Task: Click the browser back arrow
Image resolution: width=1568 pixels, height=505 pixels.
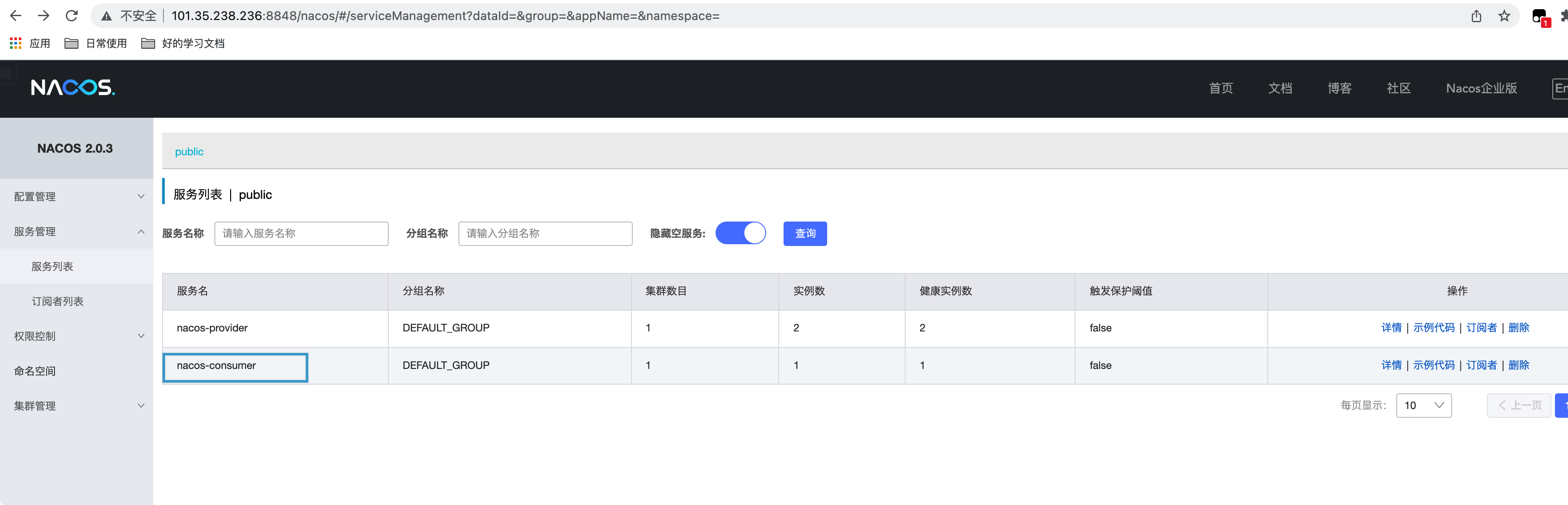Action: (16, 16)
